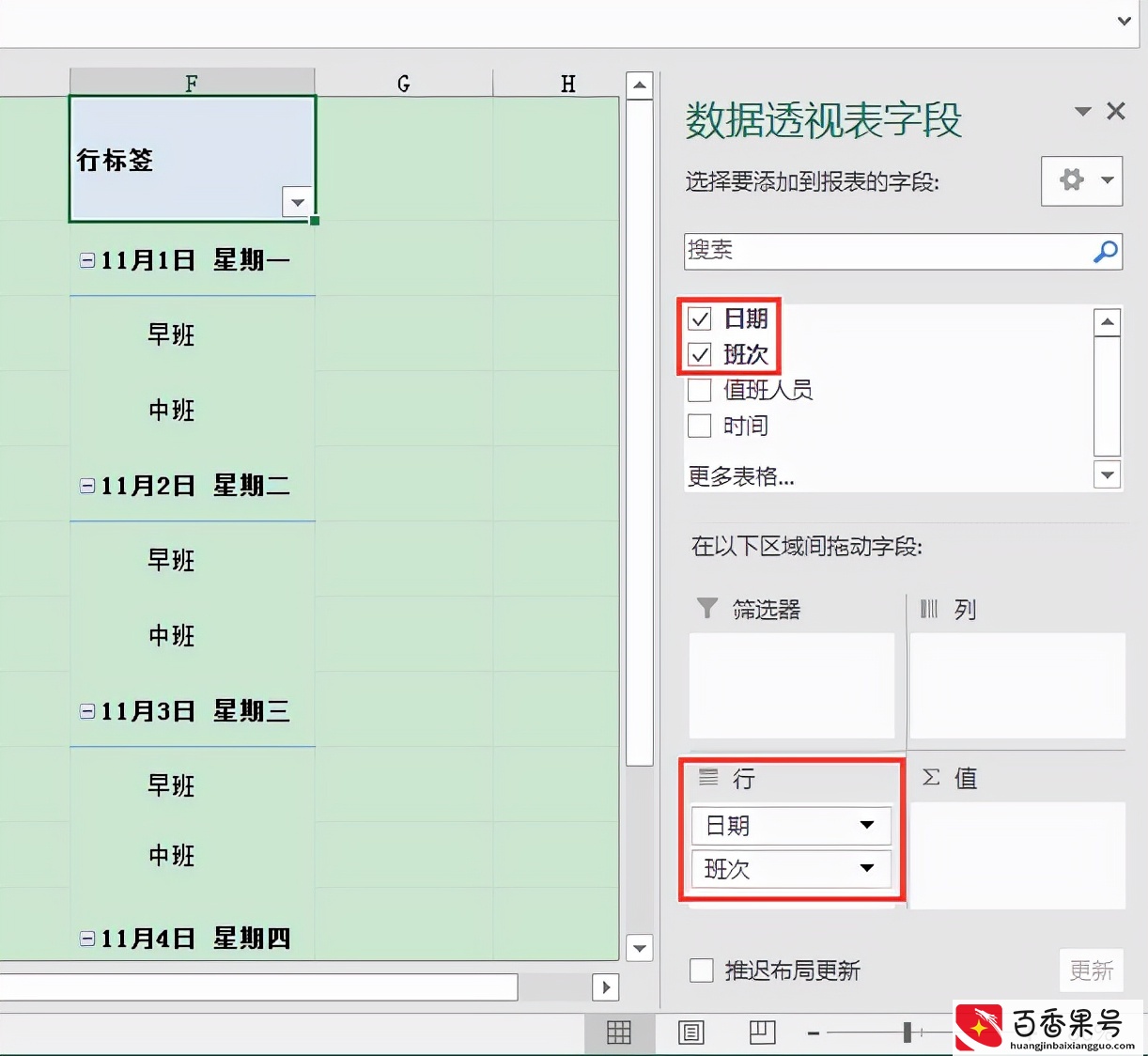This screenshot has width=1148, height=1056.
Task: Open the 班次 field dropdown in rows area
Action: 867,868
